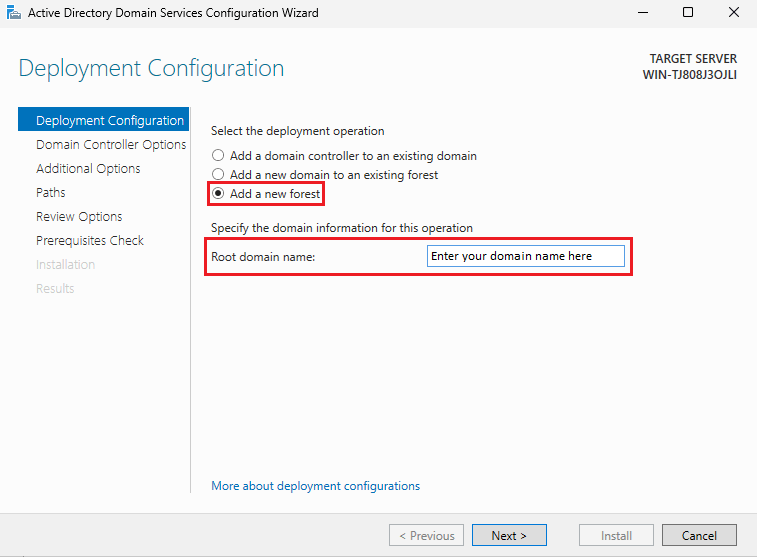Go to the Deployment Configuration step
The width and height of the screenshot is (757, 557).
(103, 120)
